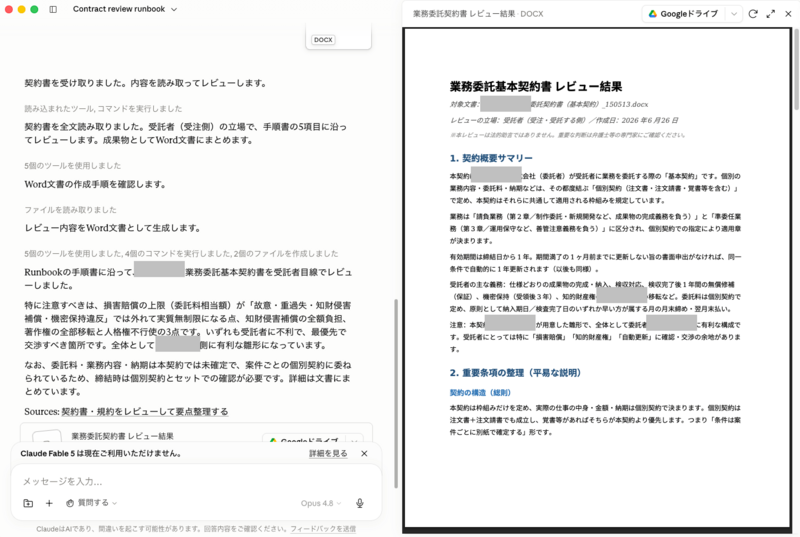Open the 質問する mode dropdown
This screenshot has height=537, width=800.
coord(92,503)
